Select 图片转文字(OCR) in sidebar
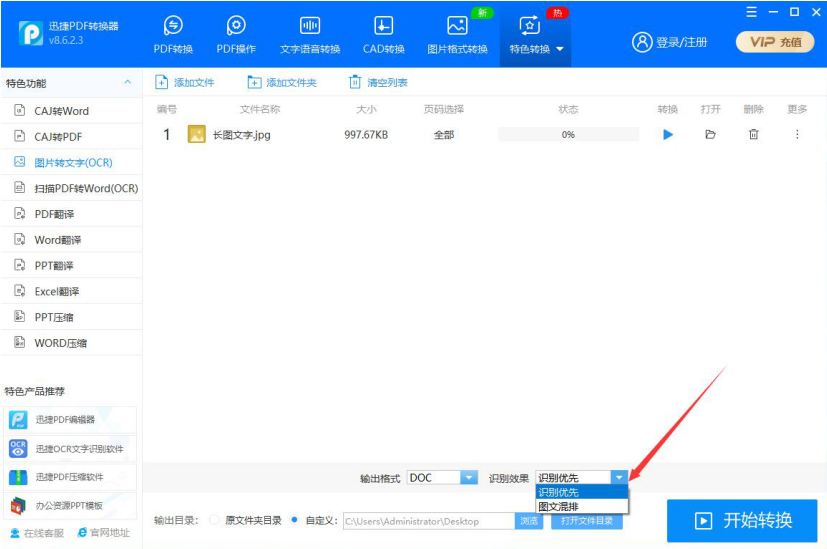Image resolution: width=827 pixels, height=549 pixels. (x=72, y=162)
